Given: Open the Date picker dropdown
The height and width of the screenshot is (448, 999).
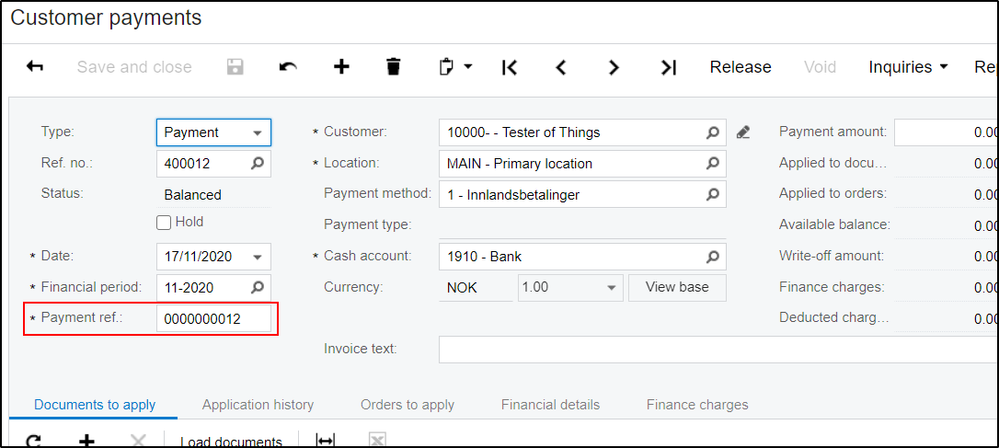Looking at the screenshot, I should pos(258,257).
